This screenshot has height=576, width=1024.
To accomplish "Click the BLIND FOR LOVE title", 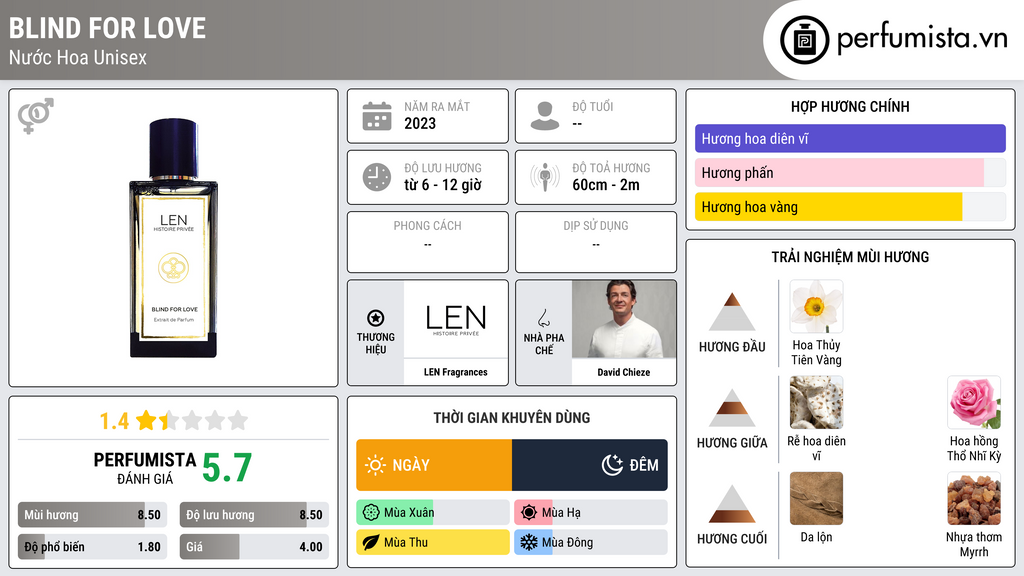I will click(107, 29).
